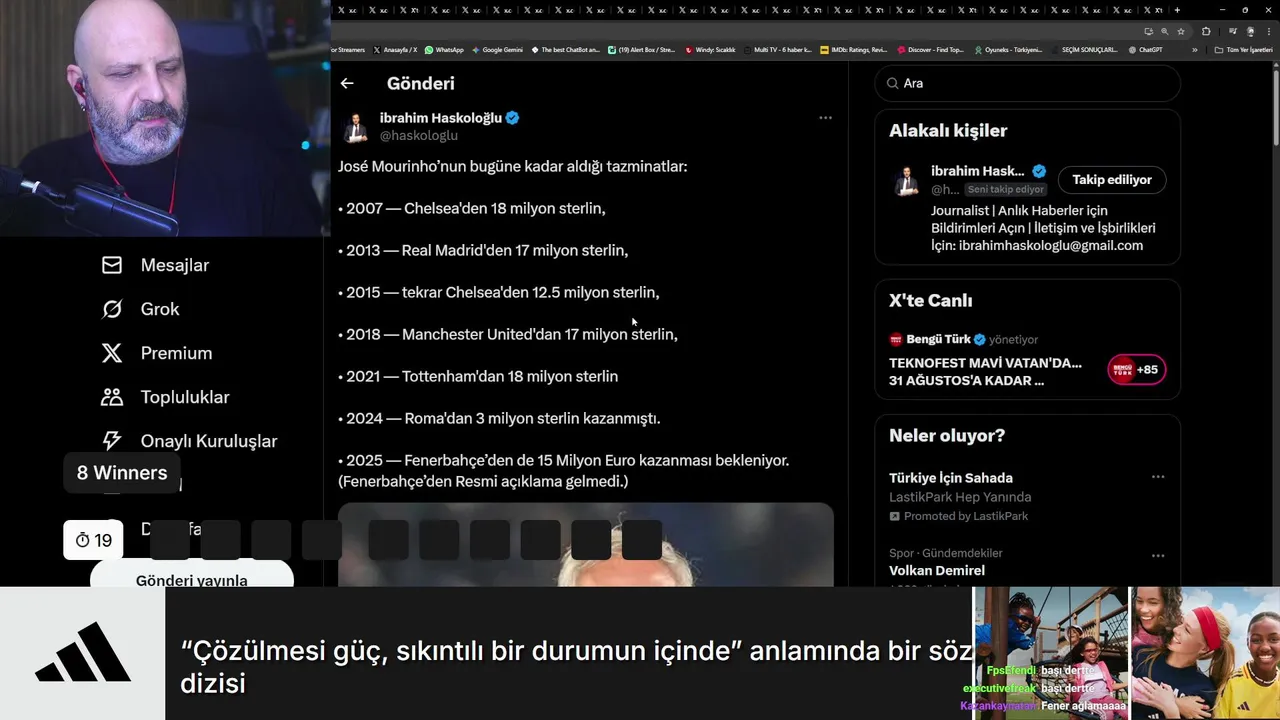Open the WhatsApp bookmark
The image size is (1280, 720).
[x=444, y=50]
